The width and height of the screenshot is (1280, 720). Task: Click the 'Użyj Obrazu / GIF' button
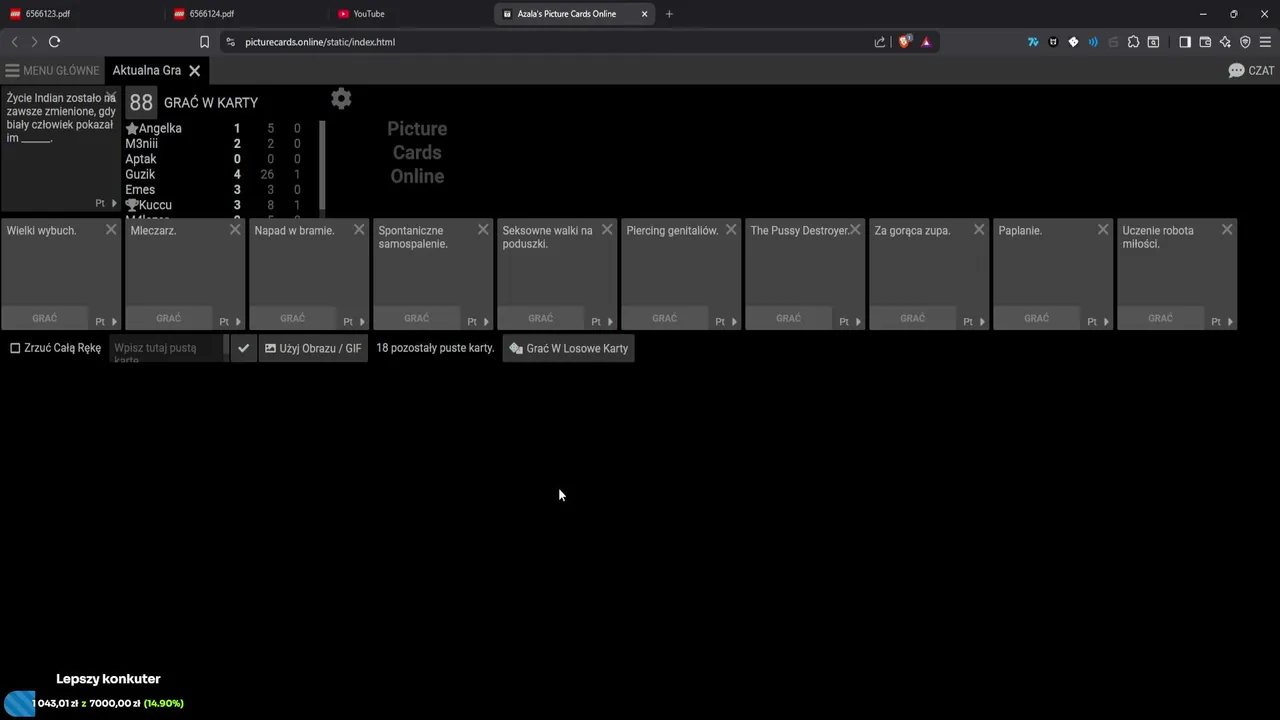tap(313, 348)
